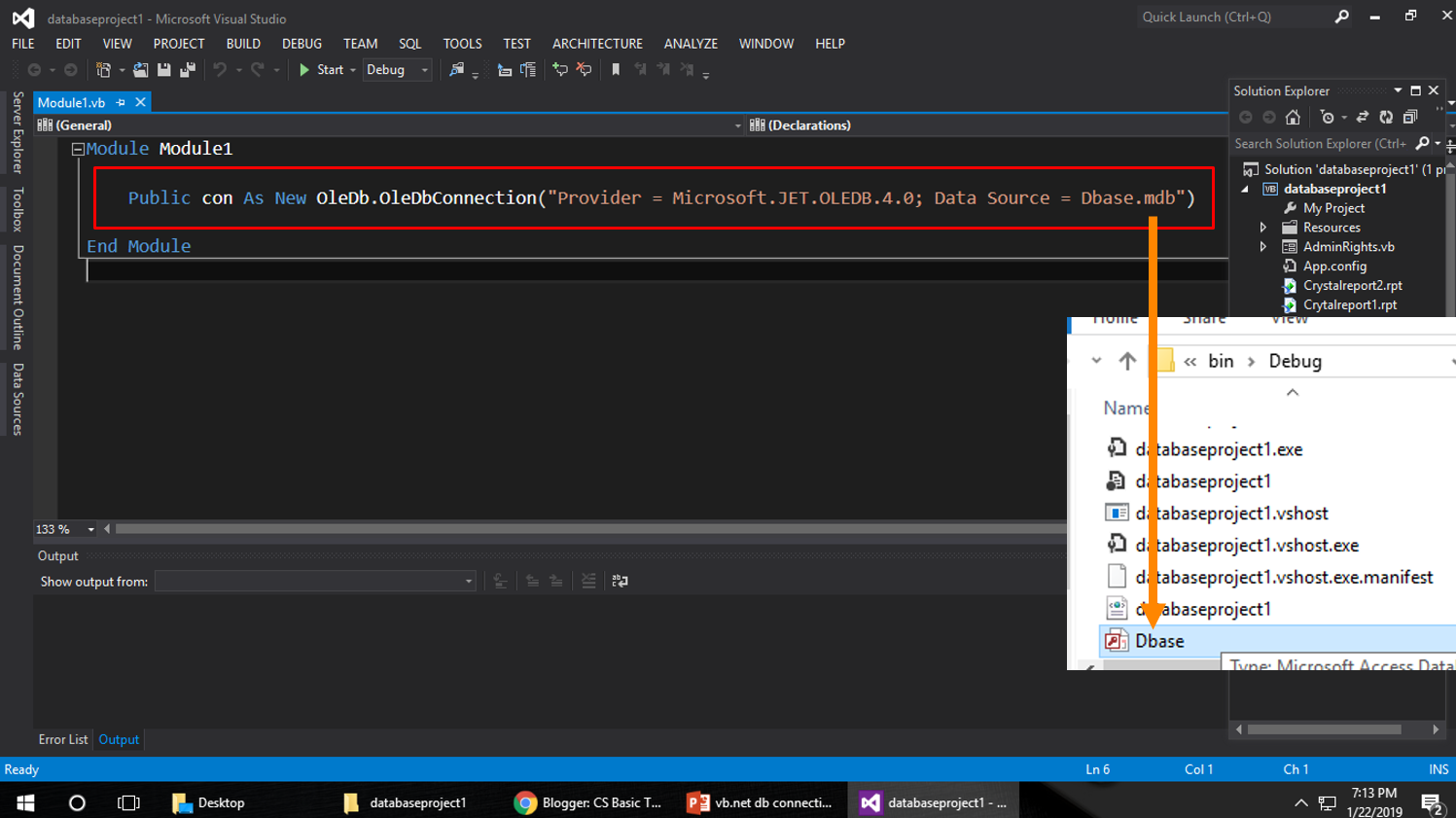Click the Cortana search circle on taskbar
Image resolution: width=1456 pixels, height=818 pixels.
77,802
